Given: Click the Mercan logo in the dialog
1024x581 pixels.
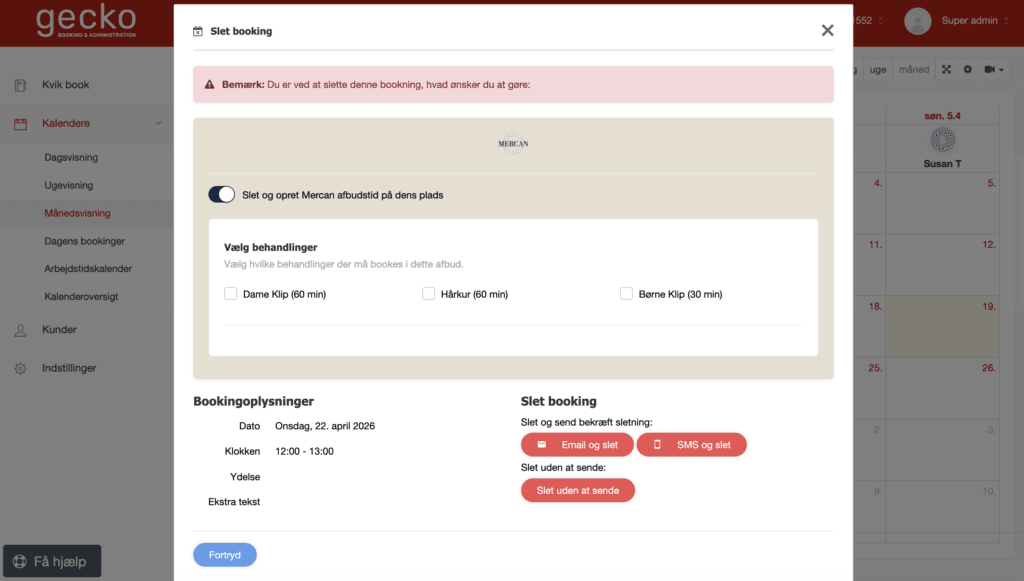Looking at the screenshot, I should point(513,144).
